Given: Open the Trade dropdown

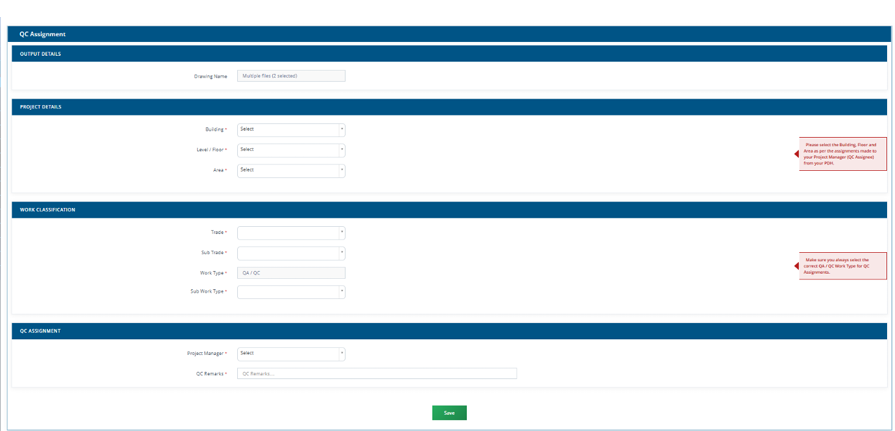Looking at the screenshot, I should (291, 233).
